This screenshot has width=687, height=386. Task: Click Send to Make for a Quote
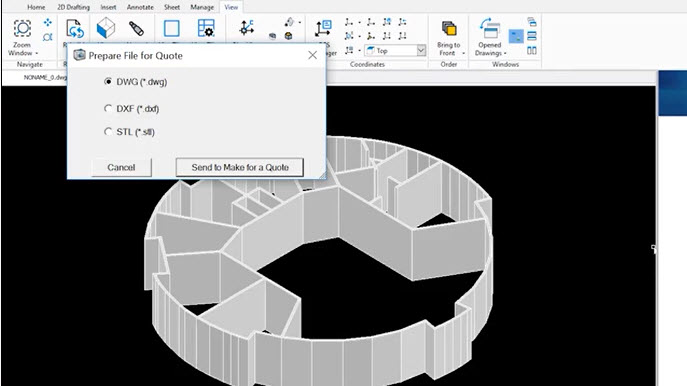[240, 167]
